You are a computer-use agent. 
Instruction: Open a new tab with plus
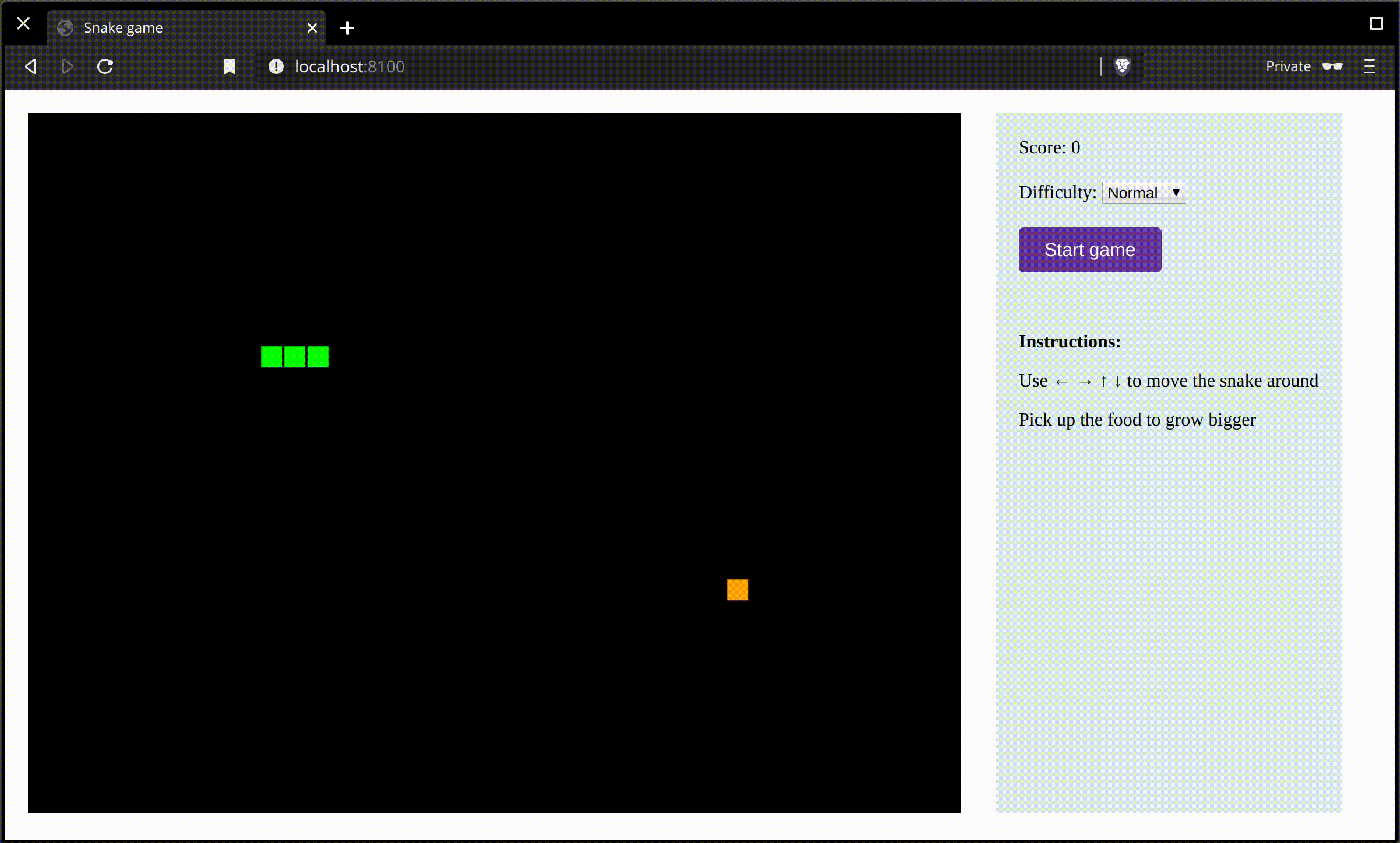(x=347, y=28)
